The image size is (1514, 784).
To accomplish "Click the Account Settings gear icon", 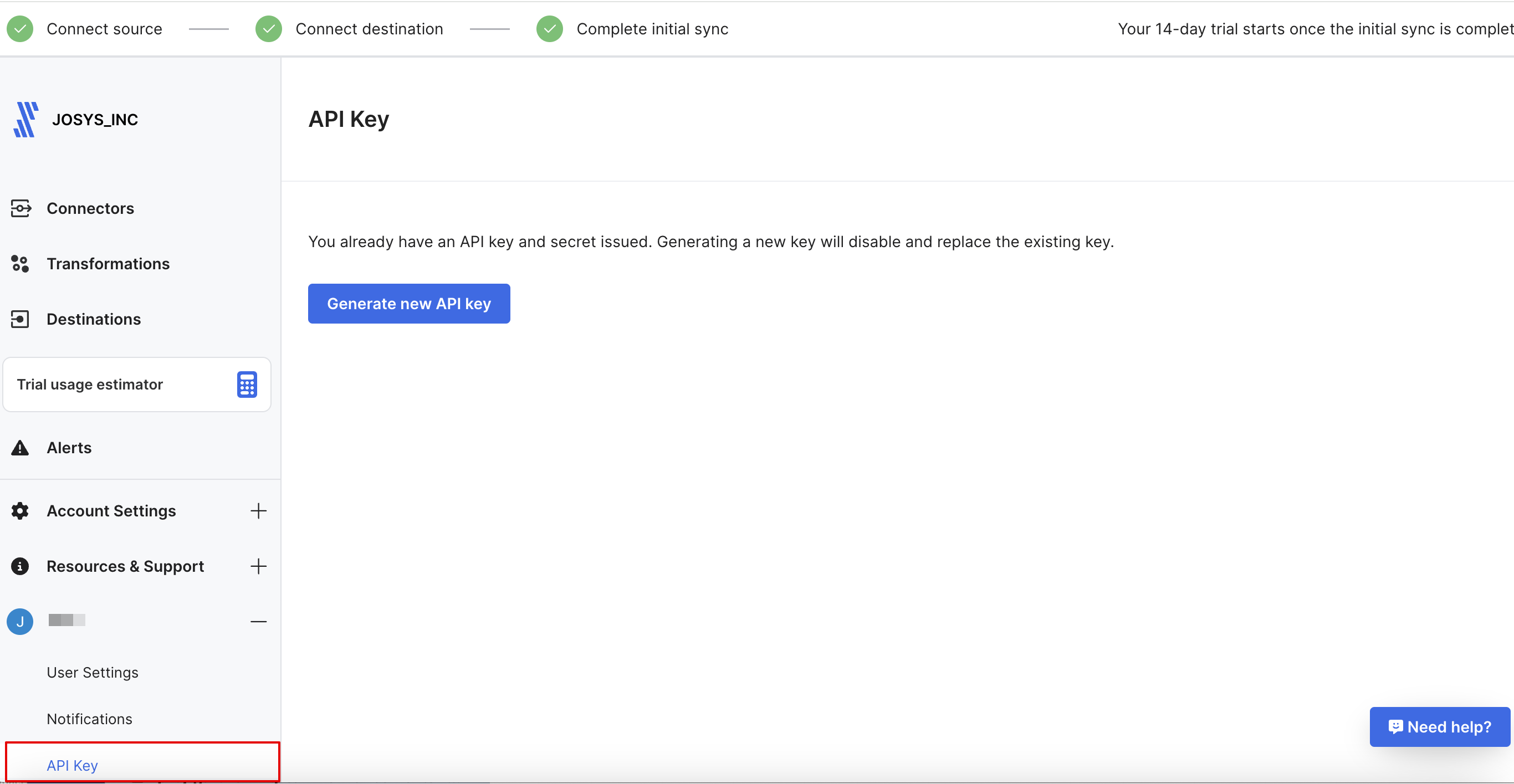I will [x=20, y=511].
